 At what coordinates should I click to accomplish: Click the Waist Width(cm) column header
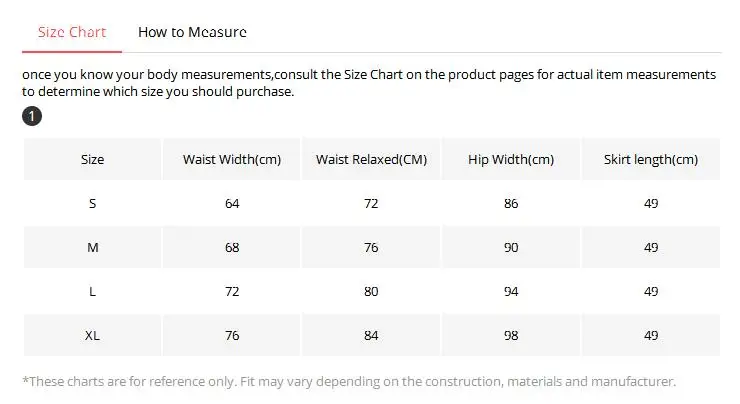click(x=232, y=159)
